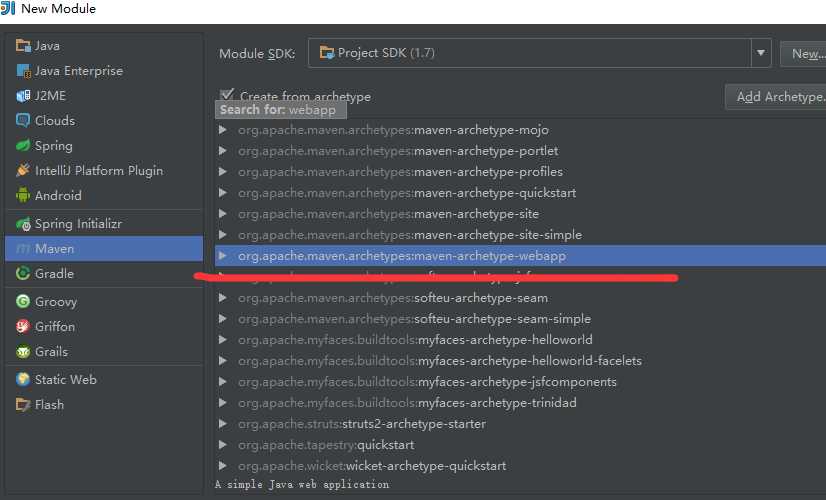
Task: Select Java Enterprise module type
Action: click(104, 71)
